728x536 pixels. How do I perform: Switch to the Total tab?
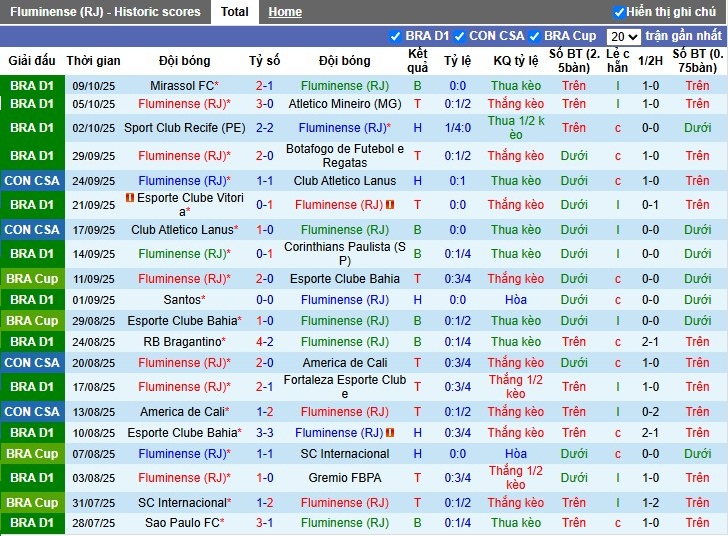(x=235, y=12)
